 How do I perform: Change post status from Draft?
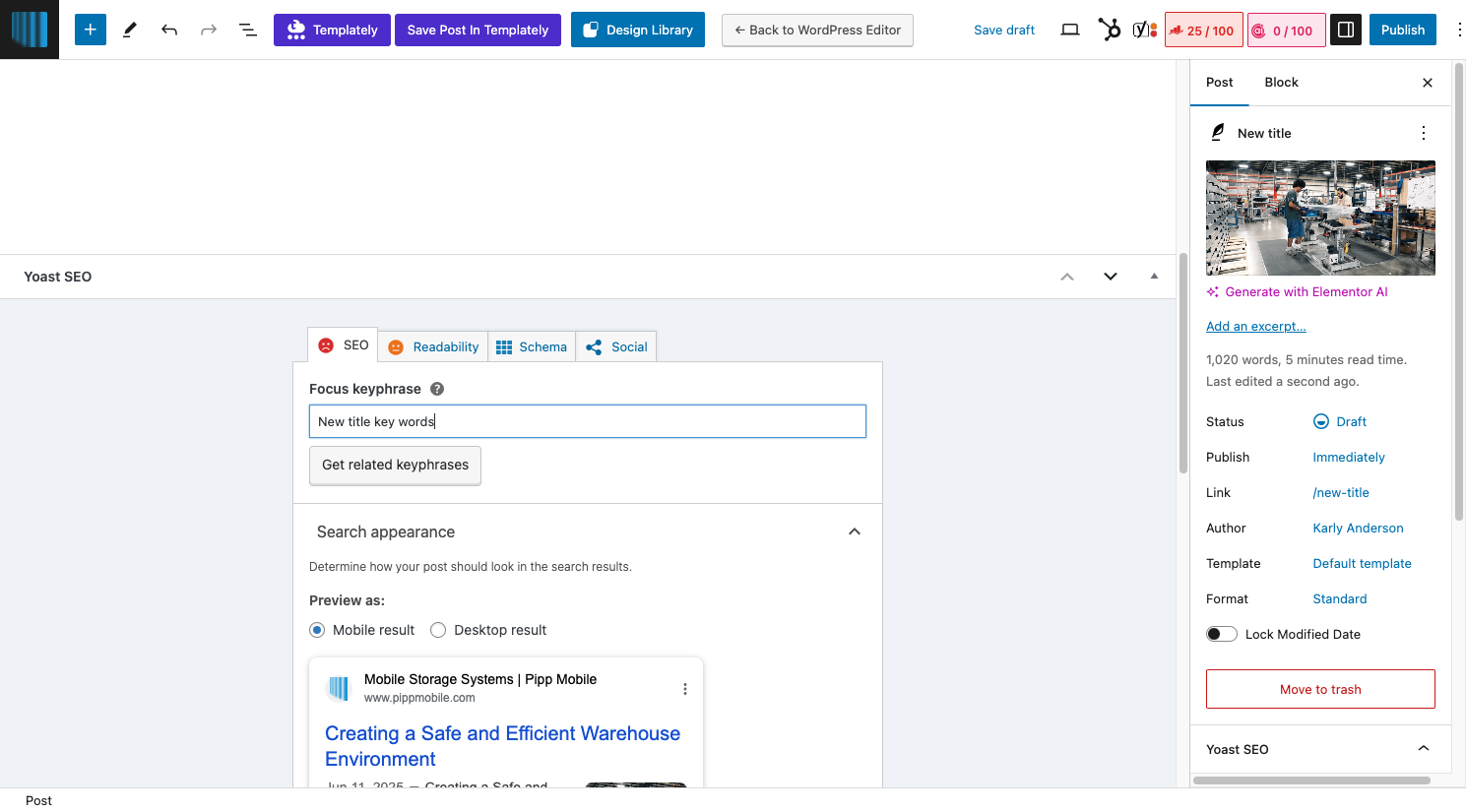[x=1340, y=421]
